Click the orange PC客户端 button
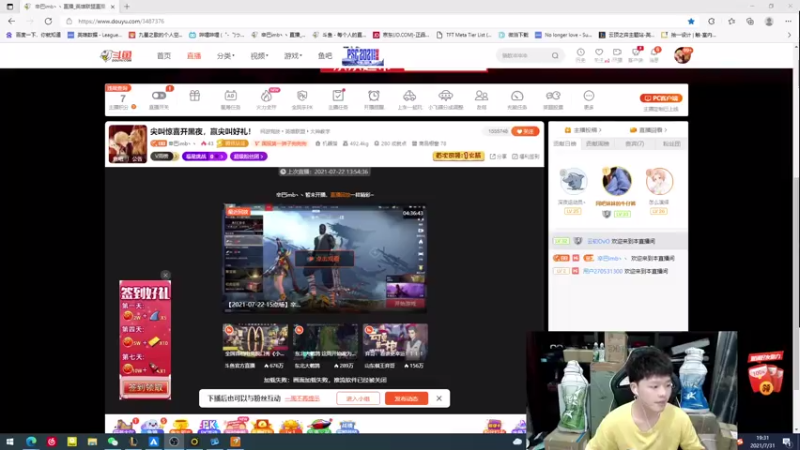Viewport: 800px width, 450px height. click(x=661, y=98)
